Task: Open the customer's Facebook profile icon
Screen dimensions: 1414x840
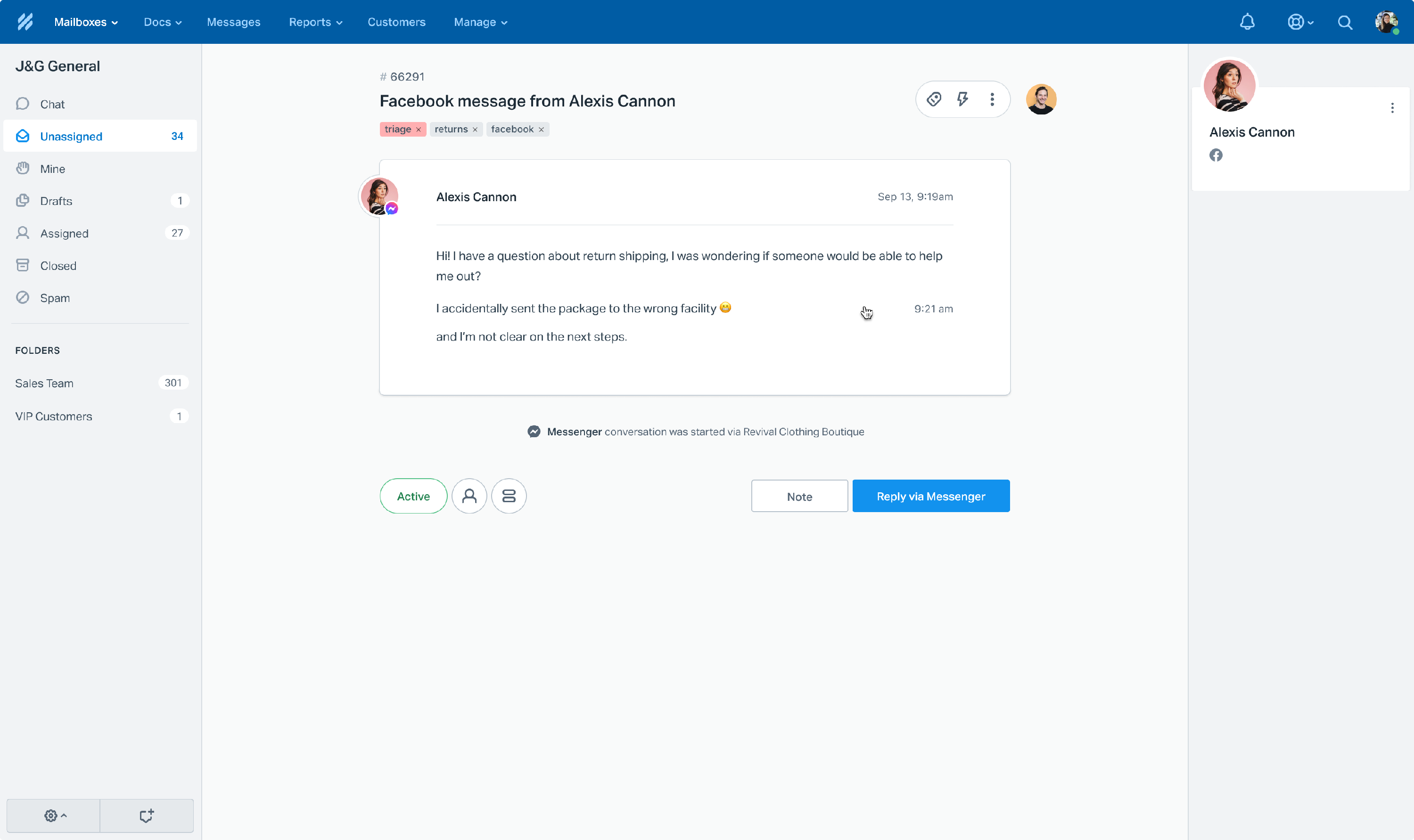Action: coord(1216,155)
